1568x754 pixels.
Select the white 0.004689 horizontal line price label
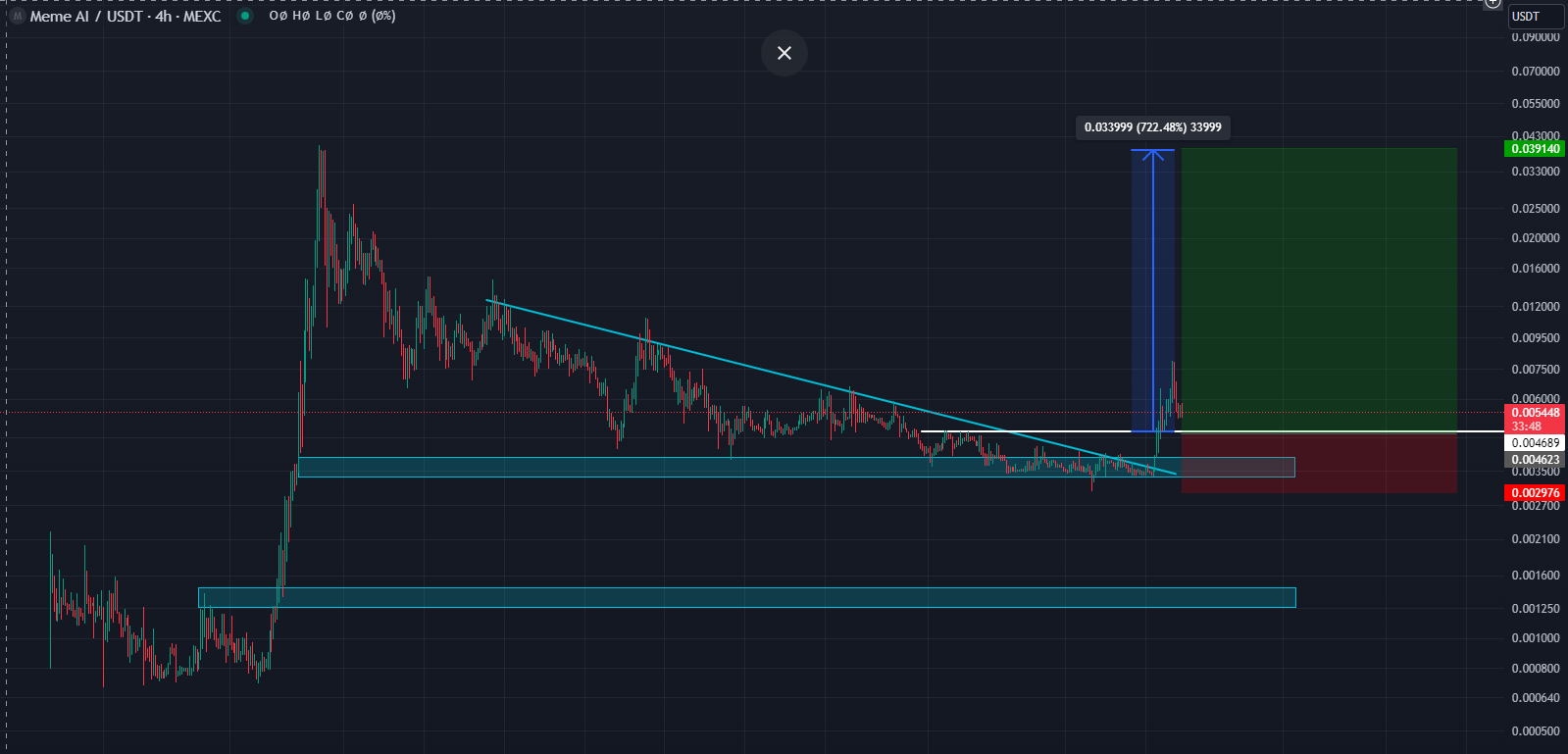click(1535, 443)
